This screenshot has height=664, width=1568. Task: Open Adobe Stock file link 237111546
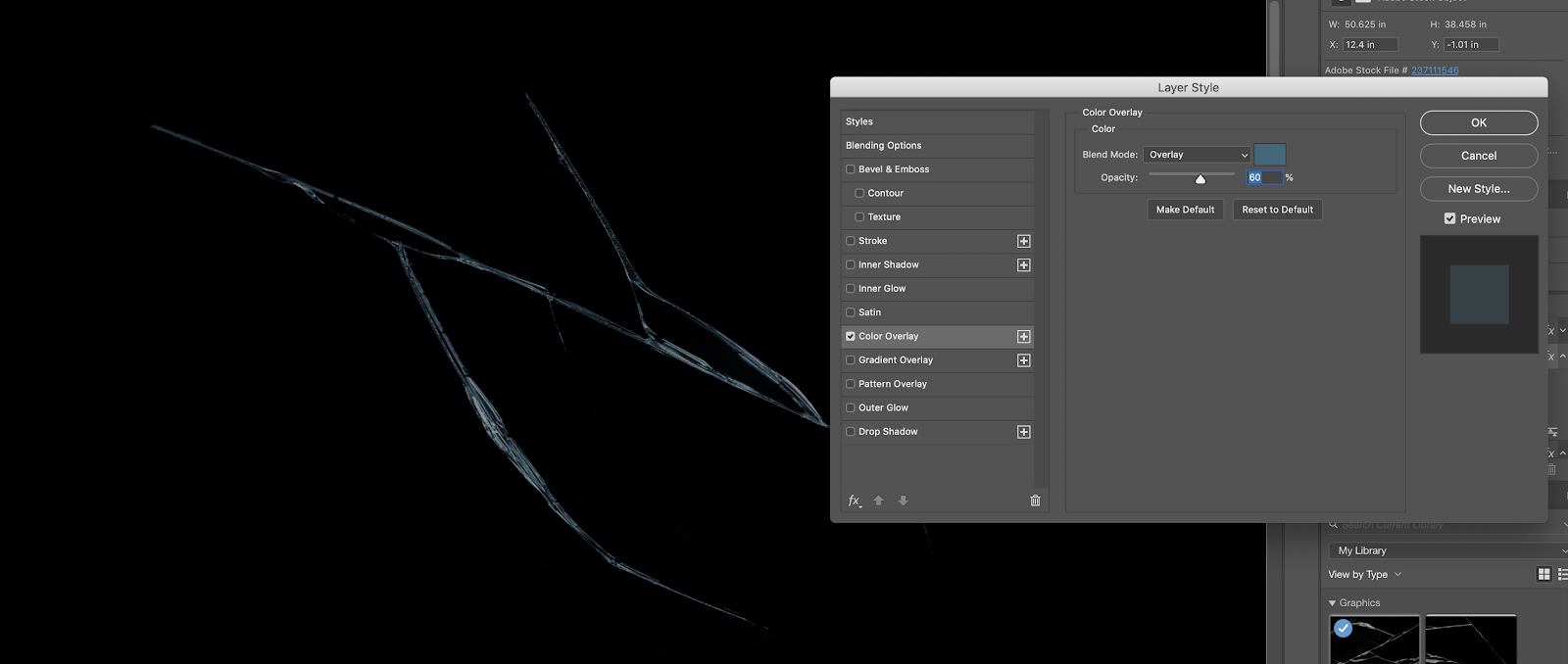(1435, 71)
